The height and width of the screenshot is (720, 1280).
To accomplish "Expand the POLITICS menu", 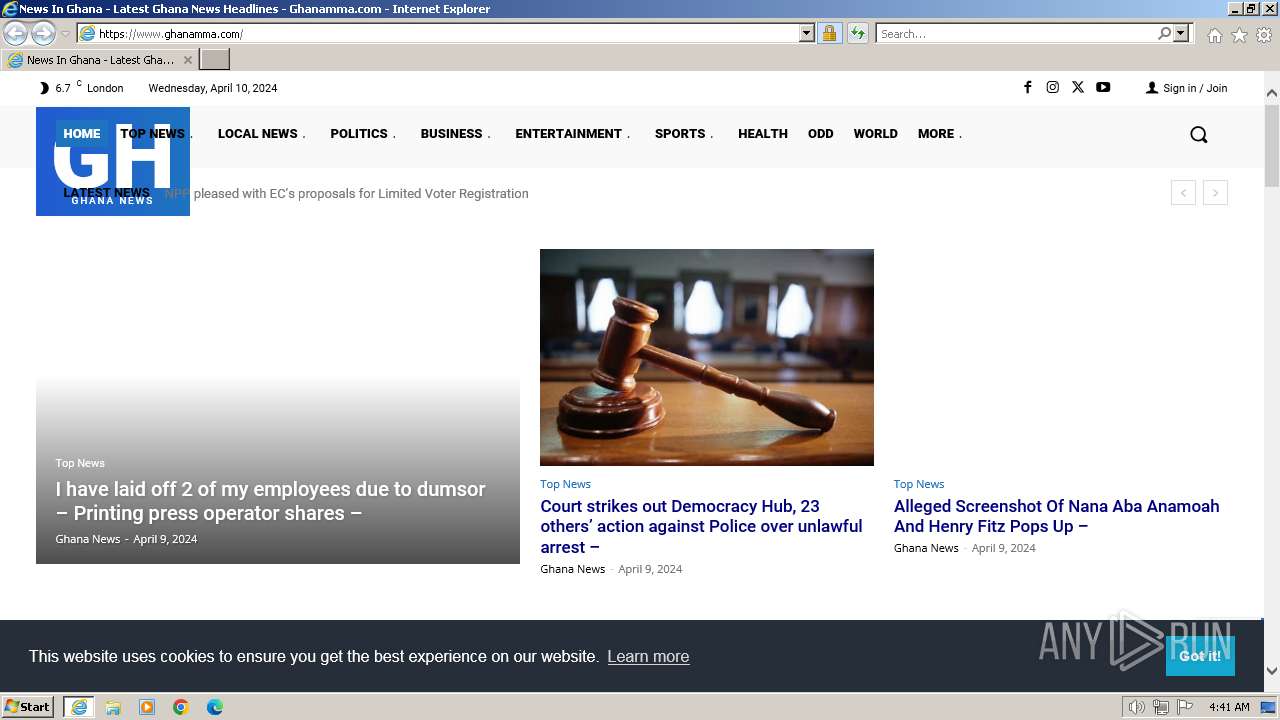I will [x=363, y=133].
